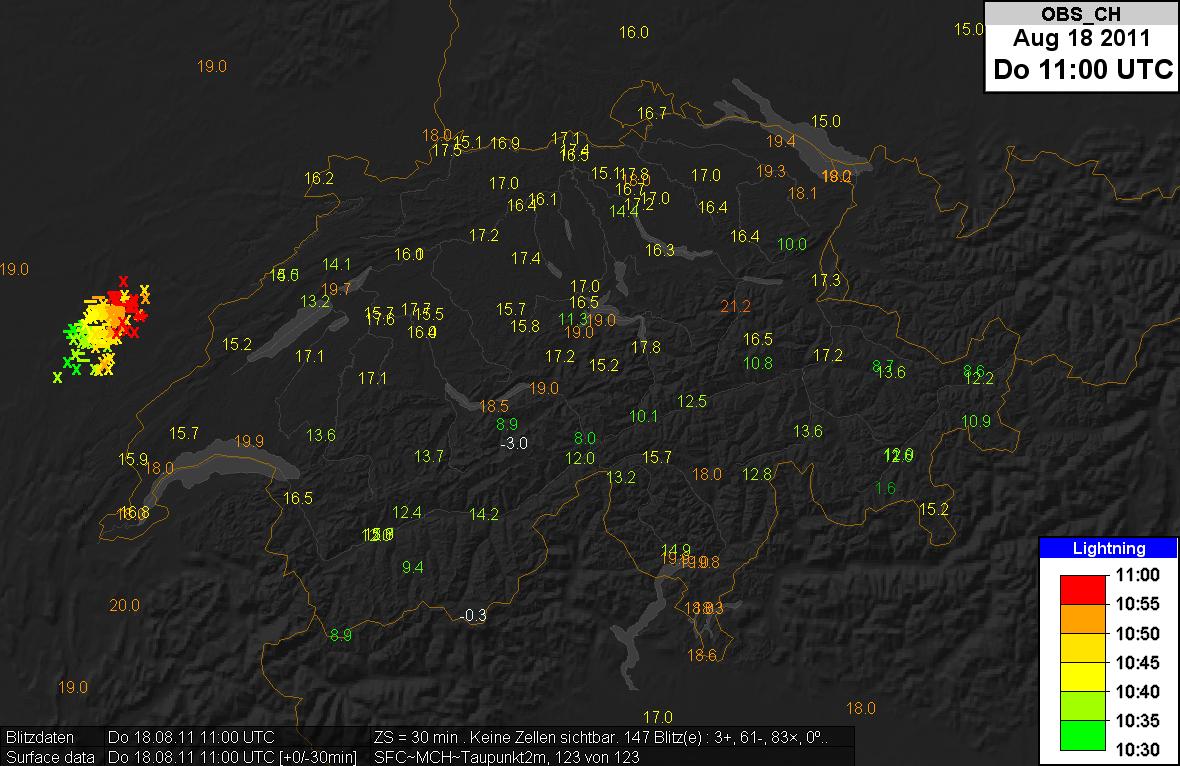Select the white -0.3 station value

[473, 616]
